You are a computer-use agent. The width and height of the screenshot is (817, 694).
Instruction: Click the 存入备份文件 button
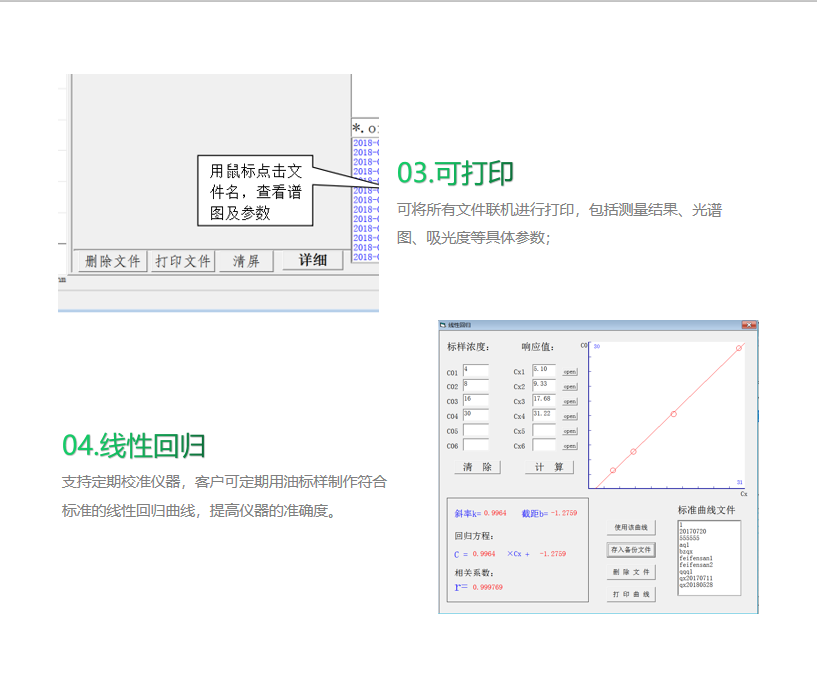(631, 550)
